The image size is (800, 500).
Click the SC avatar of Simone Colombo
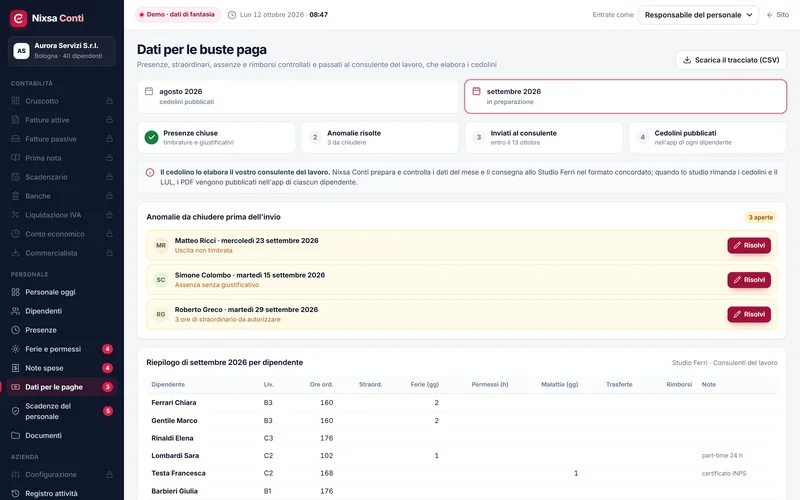(161, 280)
